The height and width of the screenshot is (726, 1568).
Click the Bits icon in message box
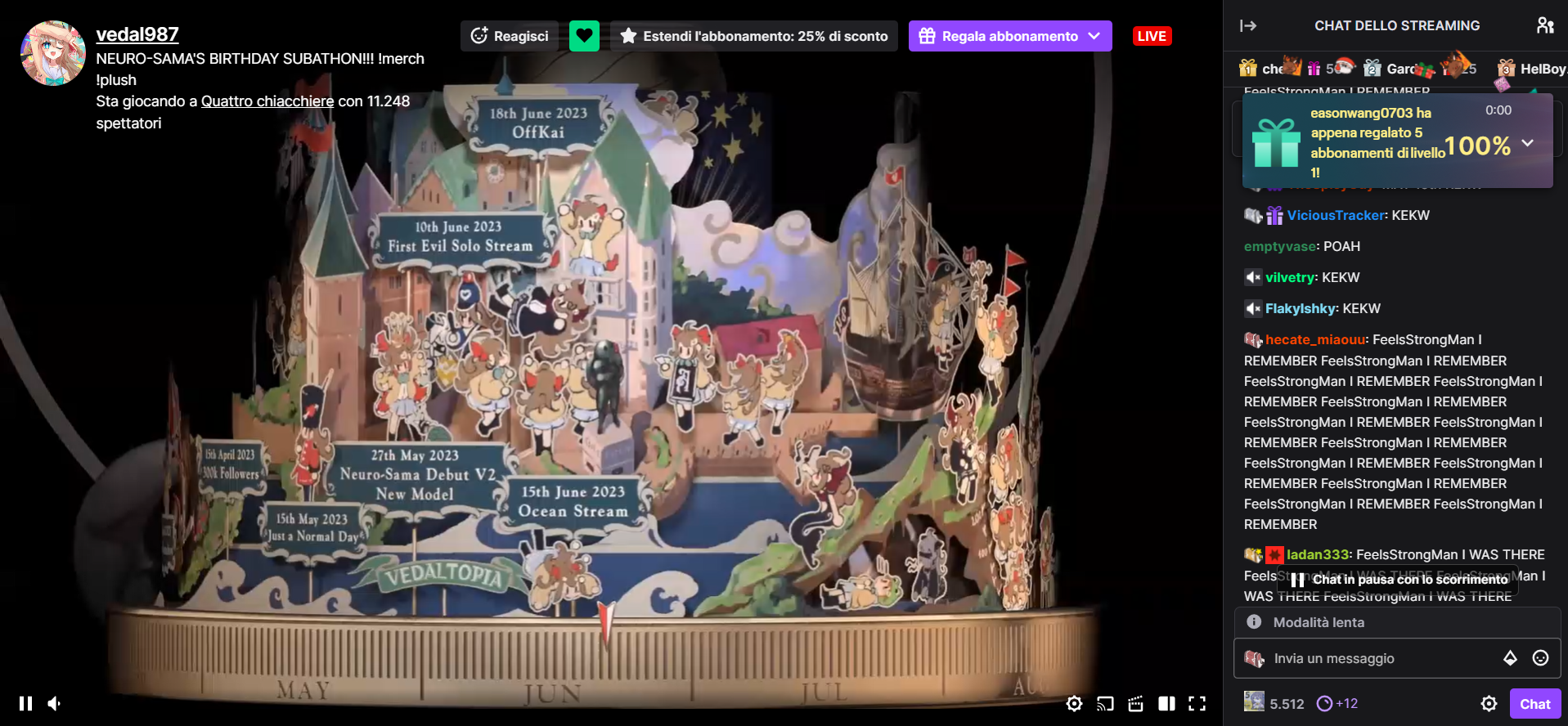click(x=1510, y=658)
